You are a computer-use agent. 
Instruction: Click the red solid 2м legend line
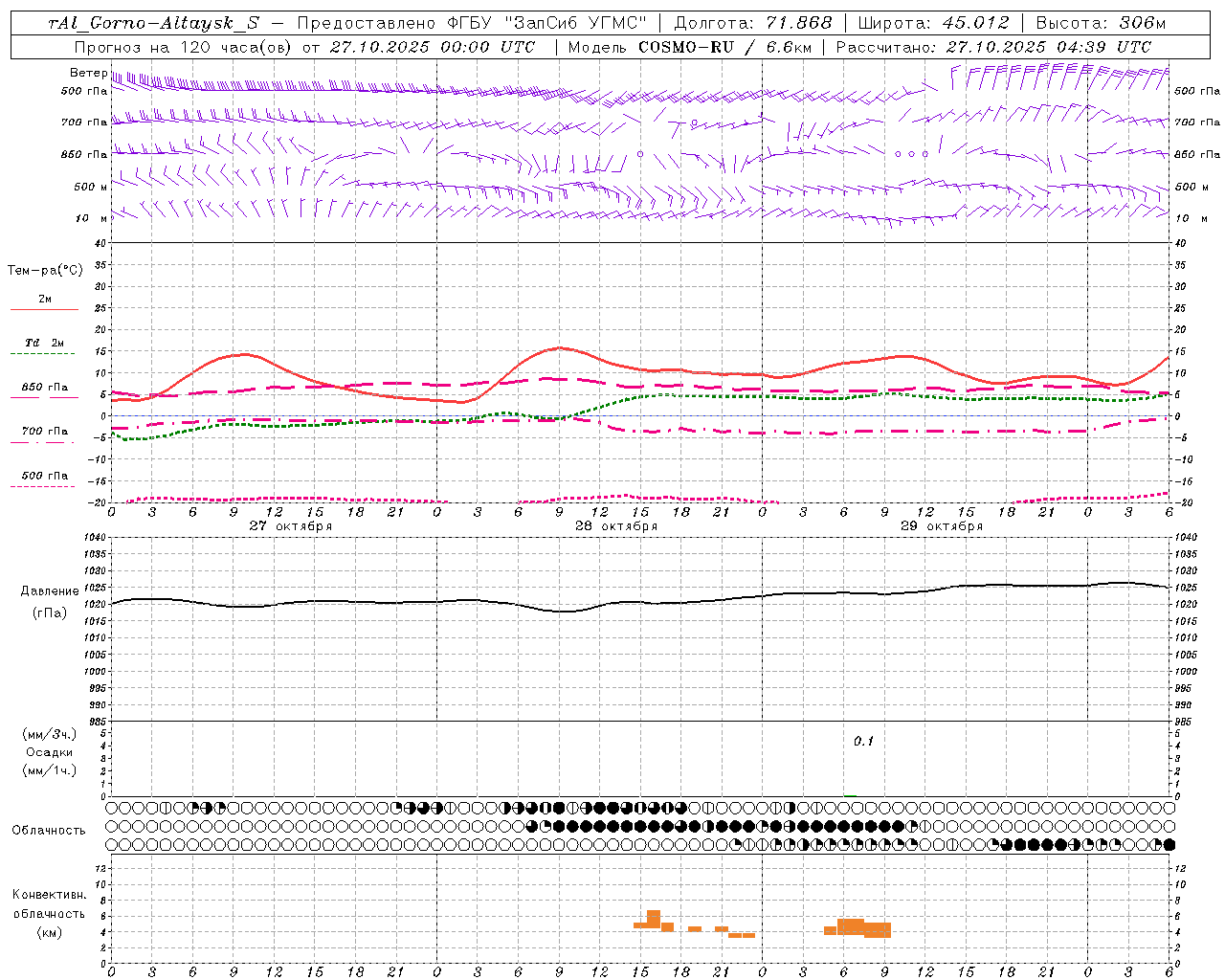point(44,309)
